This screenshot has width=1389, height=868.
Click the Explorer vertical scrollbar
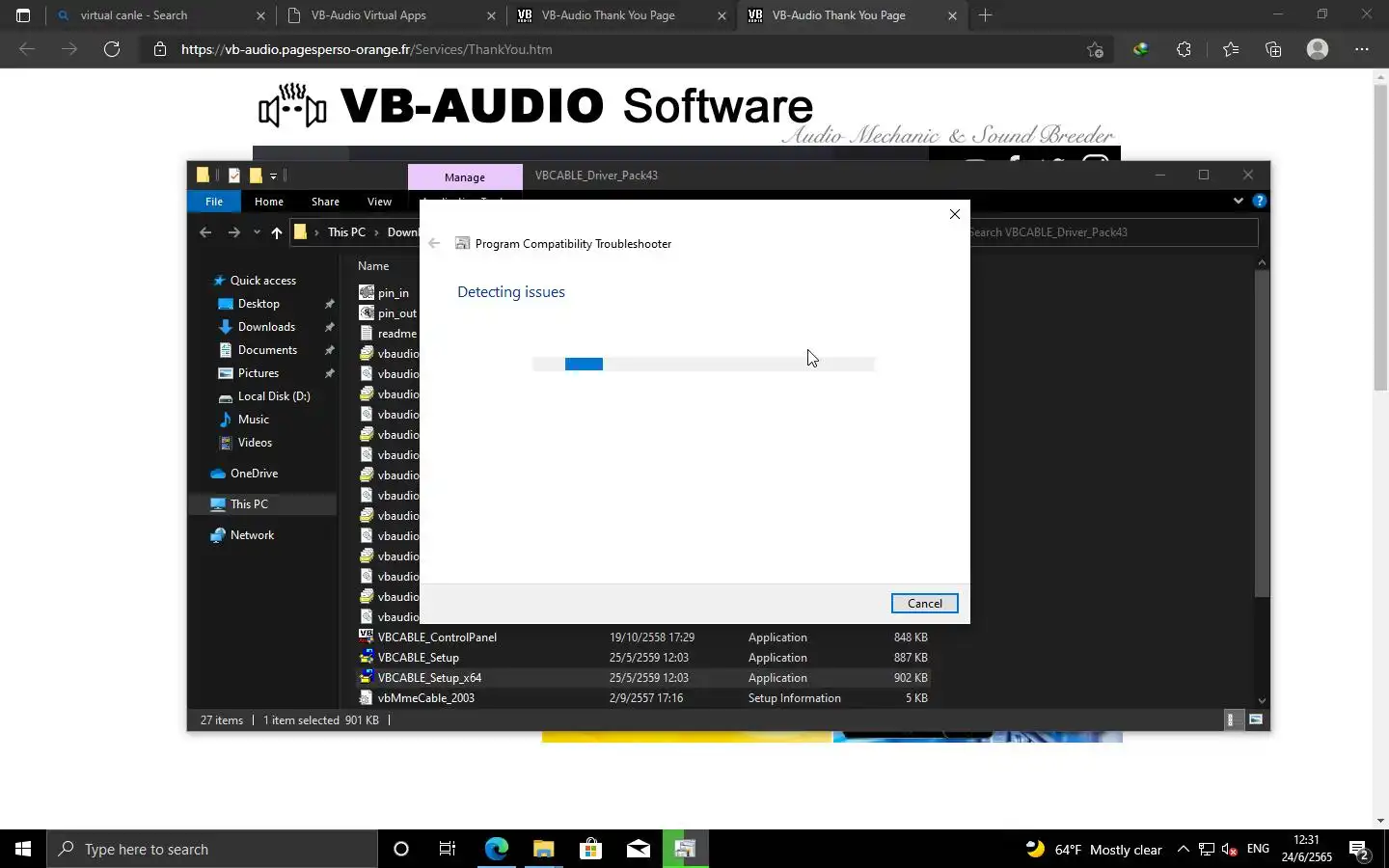point(1262,434)
